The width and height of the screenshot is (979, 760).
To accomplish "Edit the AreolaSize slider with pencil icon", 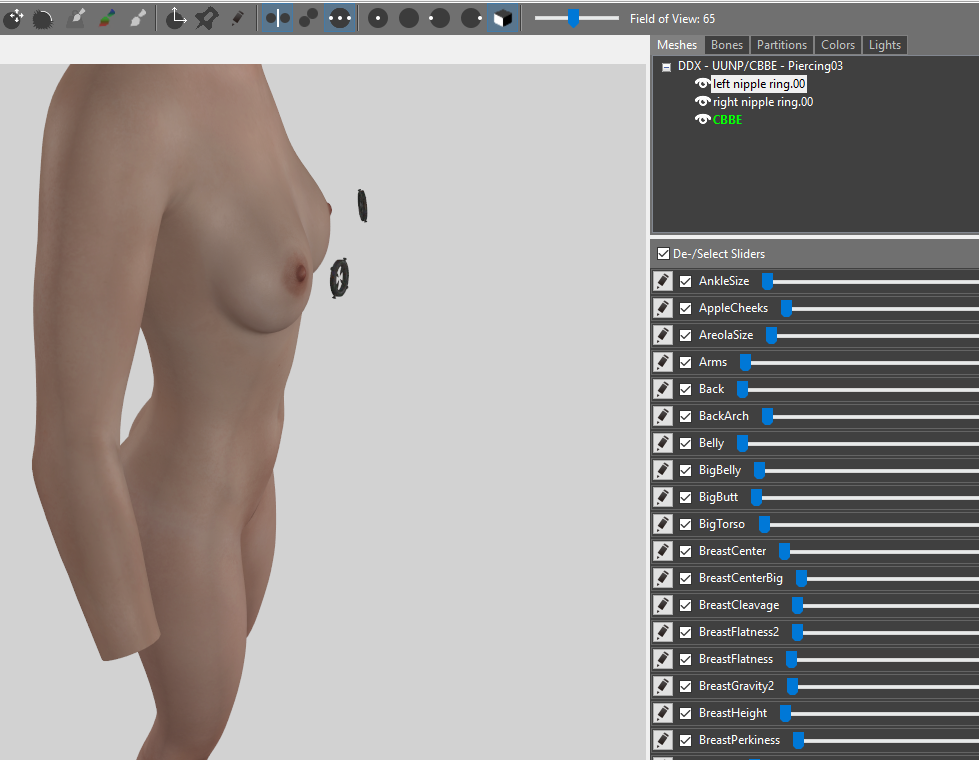I will point(663,335).
